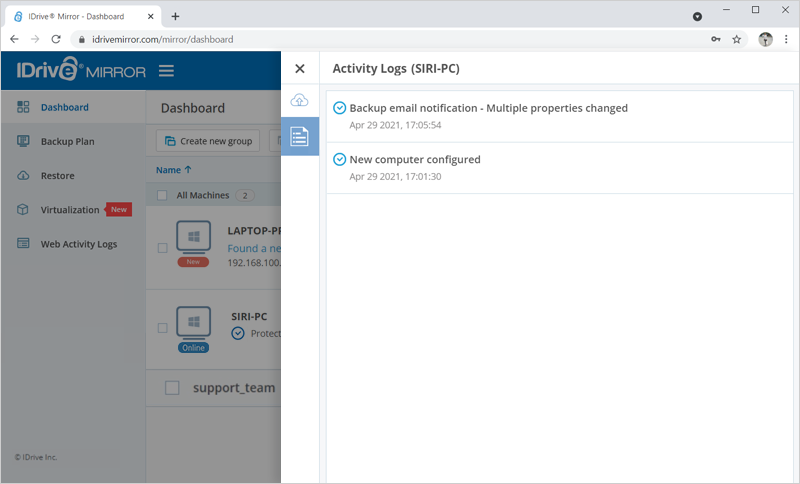Click status icon of New computer configured log
The height and width of the screenshot is (484, 800).
pos(339,159)
